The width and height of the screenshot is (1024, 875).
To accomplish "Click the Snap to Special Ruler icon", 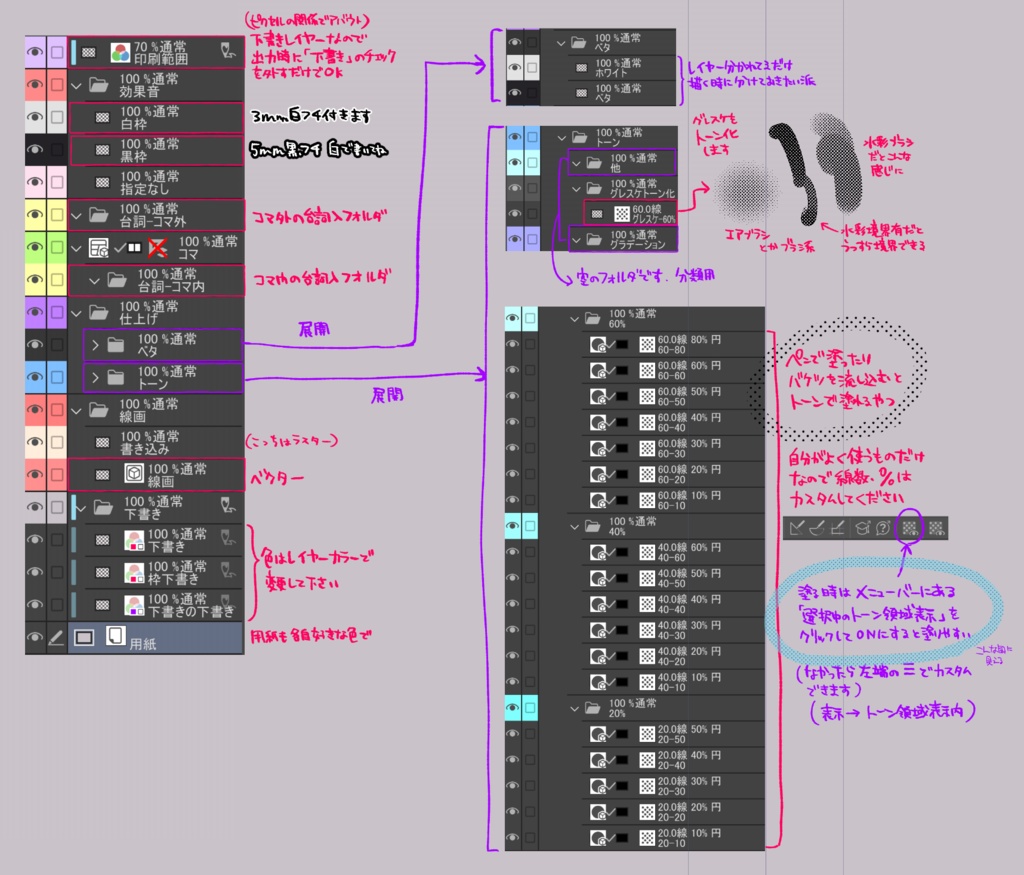I will [x=817, y=528].
